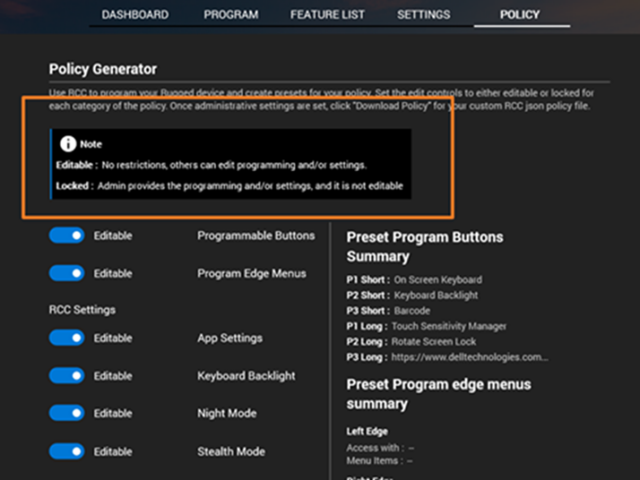Image resolution: width=640 pixels, height=480 pixels.
Task: Toggle the Stealth Mode editable switch
Action: (66, 451)
